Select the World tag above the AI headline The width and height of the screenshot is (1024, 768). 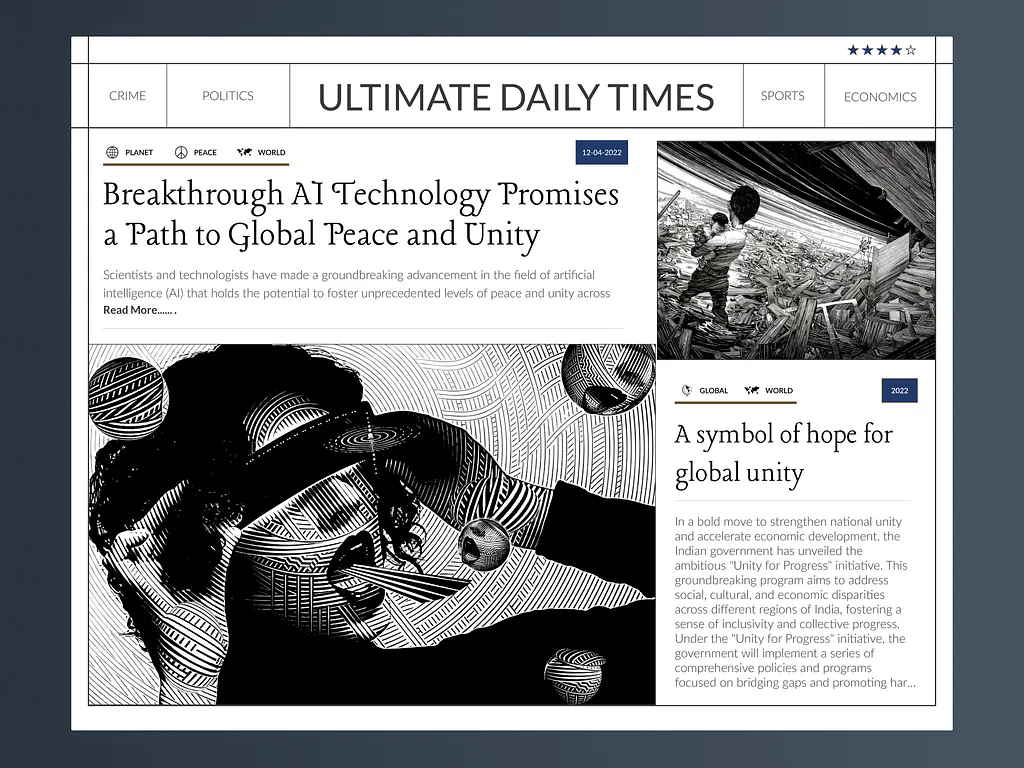272,152
